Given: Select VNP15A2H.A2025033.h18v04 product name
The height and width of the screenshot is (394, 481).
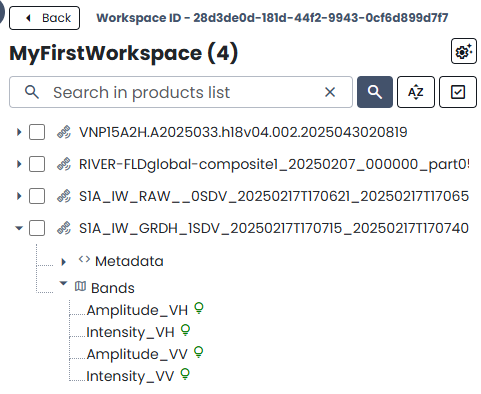Looking at the screenshot, I should click(243, 132).
